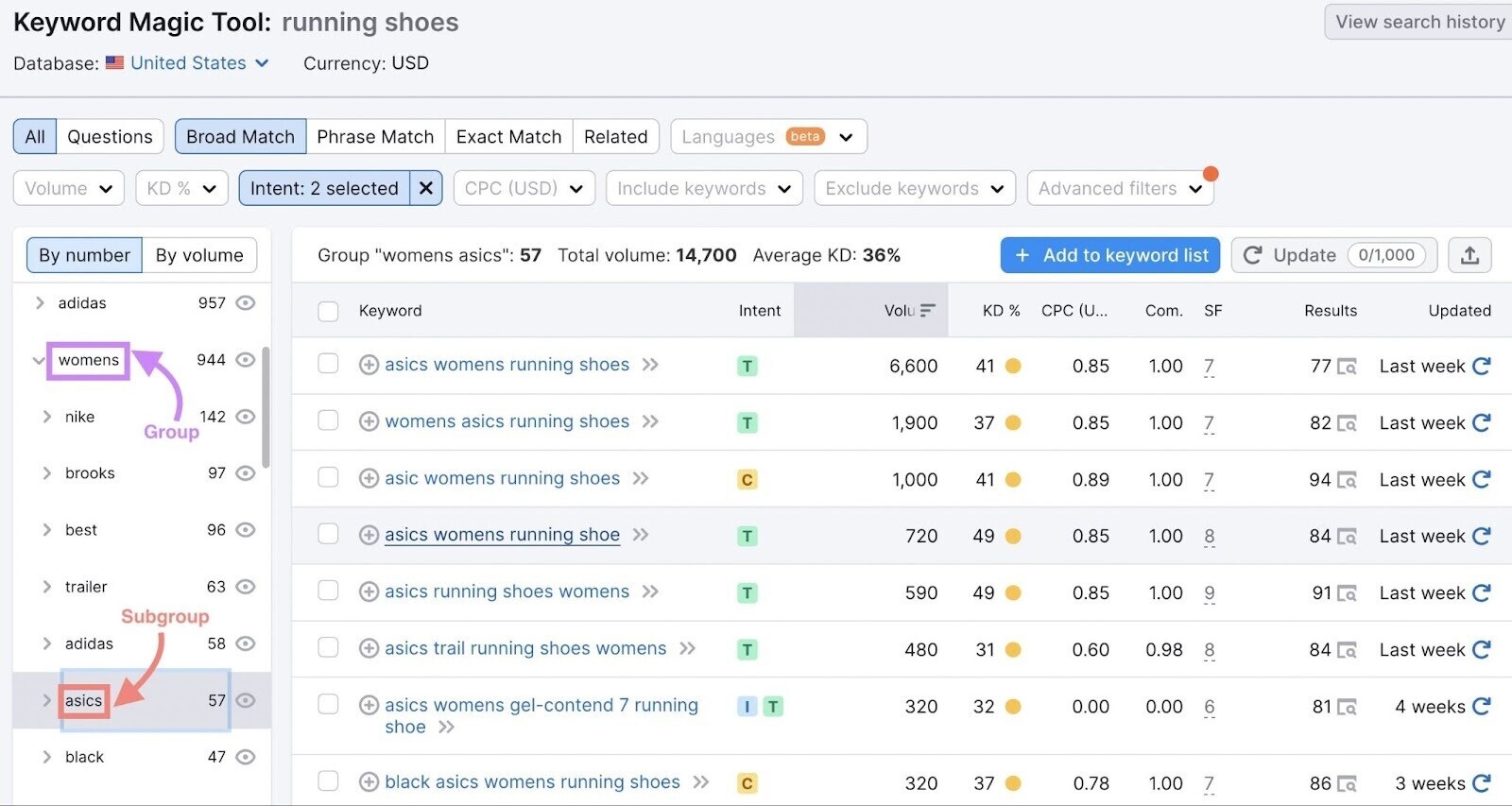Expand the nike subgroup chevron
The image size is (1512, 806).
(46, 417)
